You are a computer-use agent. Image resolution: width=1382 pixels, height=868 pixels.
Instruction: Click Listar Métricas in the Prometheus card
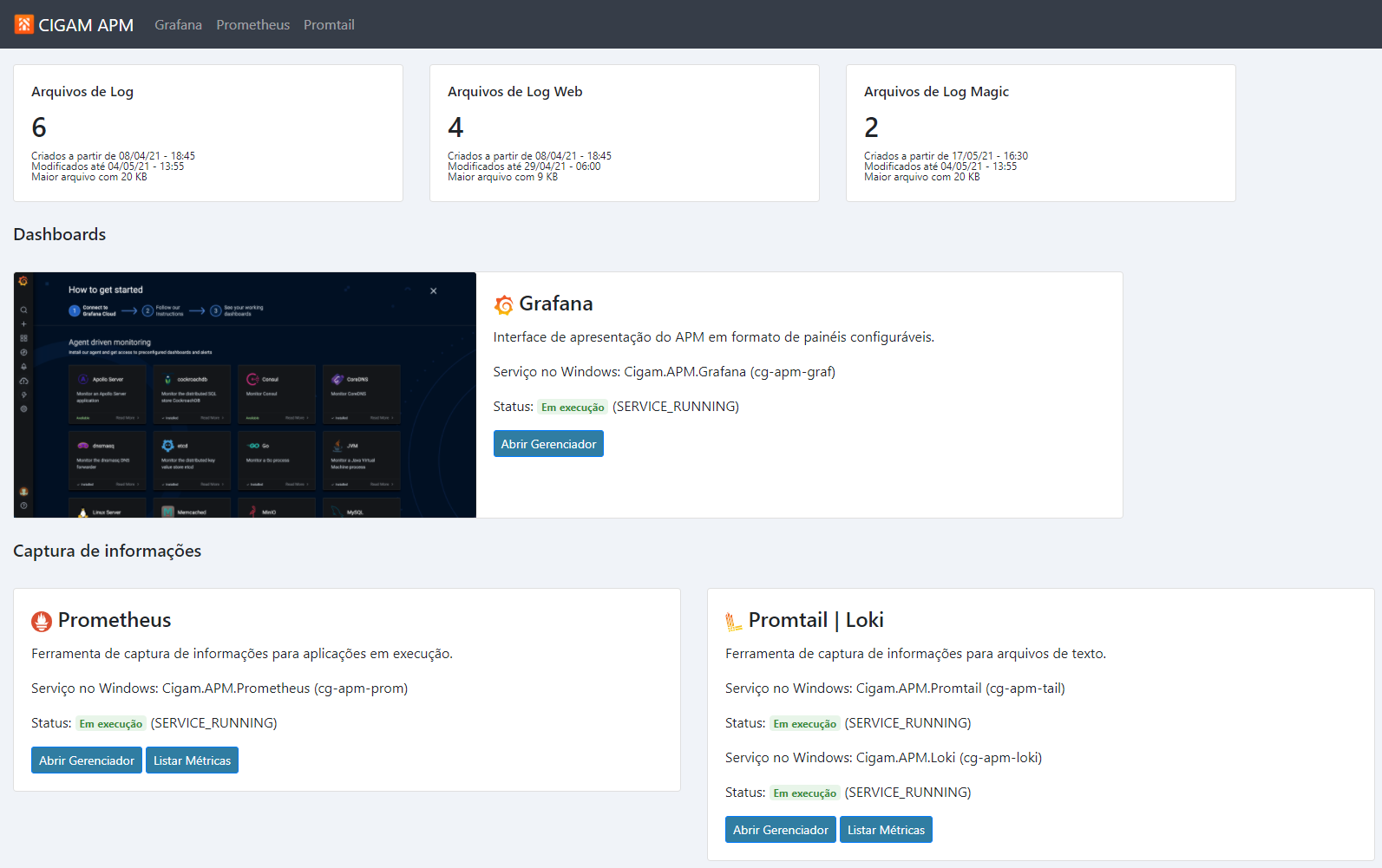[x=192, y=760]
